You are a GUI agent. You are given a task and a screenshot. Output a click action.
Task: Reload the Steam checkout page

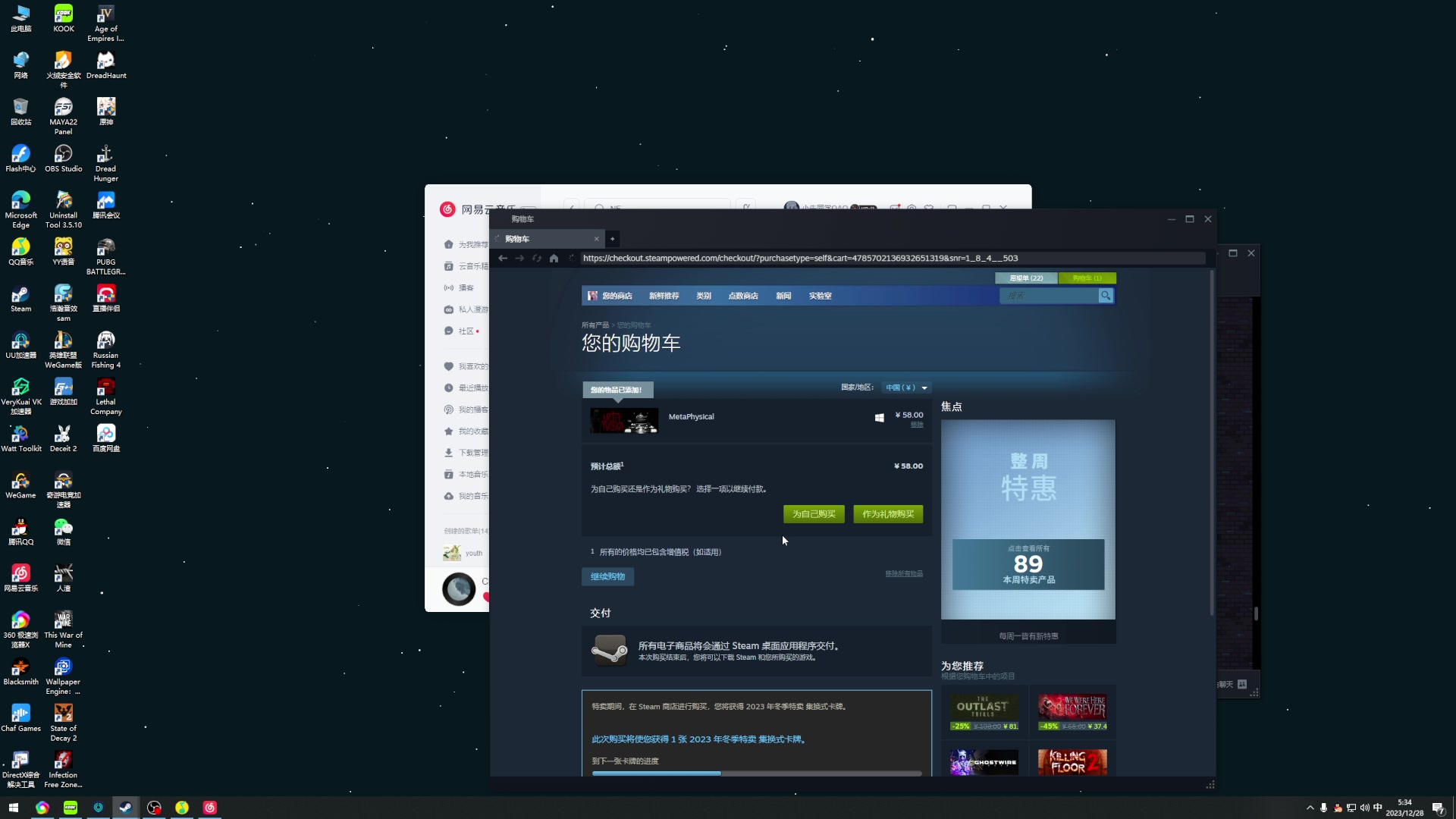pos(537,259)
